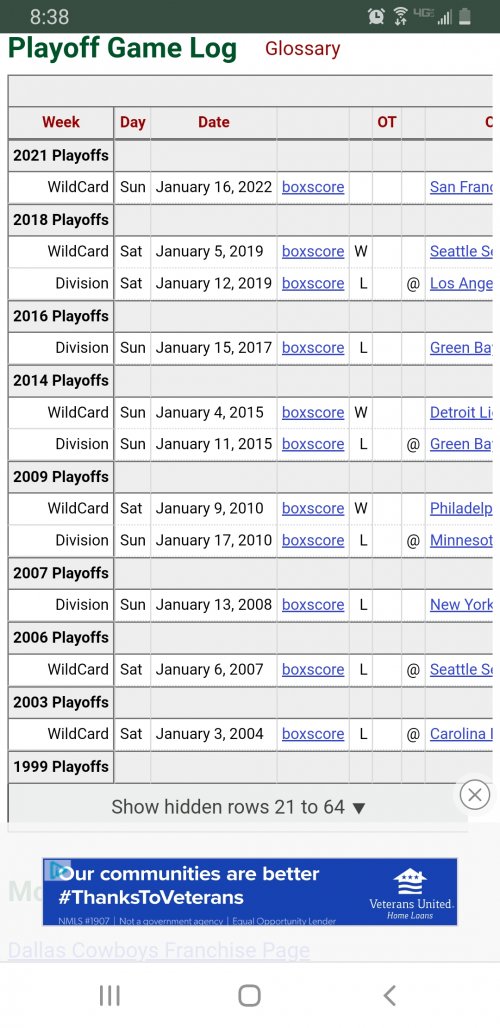The height and width of the screenshot is (1028, 500).
Task: Open boxscore for January 5, 2019 game
Action: pyautogui.click(x=313, y=251)
